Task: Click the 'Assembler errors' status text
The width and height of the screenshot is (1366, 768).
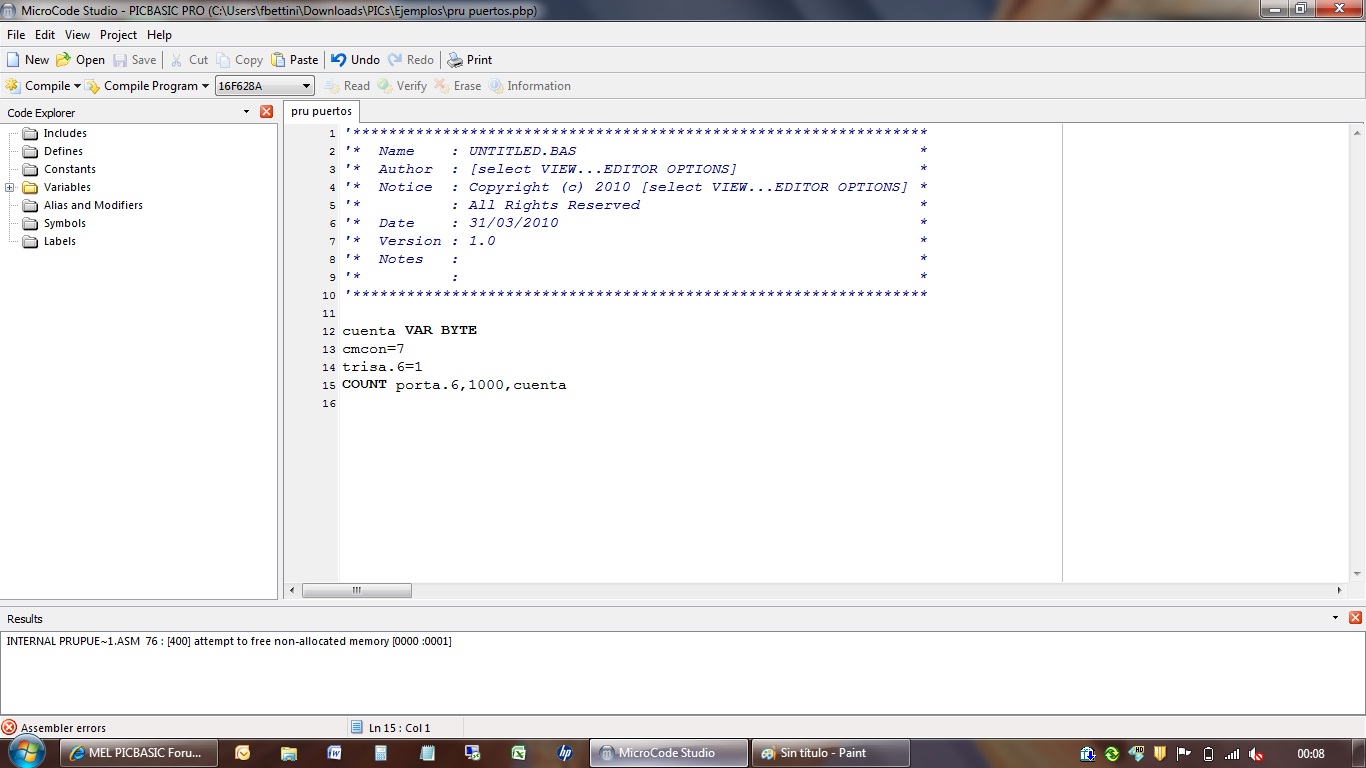Action: point(63,728)
